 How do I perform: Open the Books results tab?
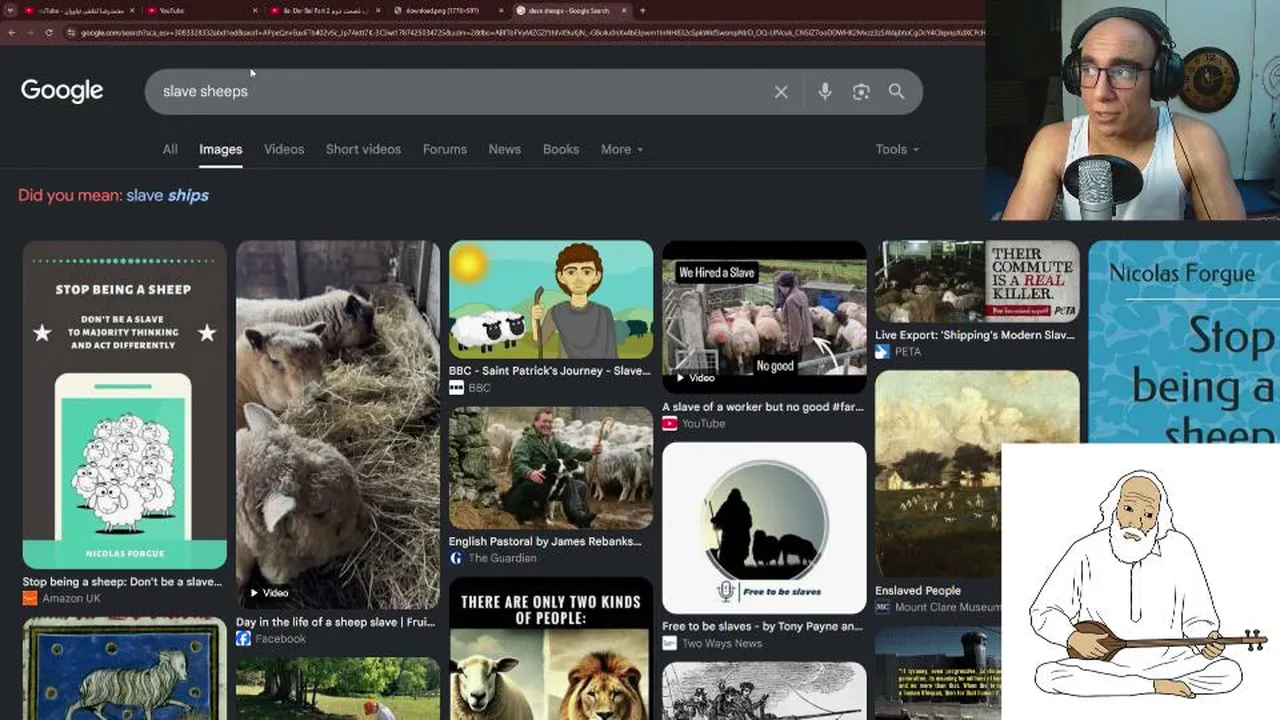tap(561, 149)
